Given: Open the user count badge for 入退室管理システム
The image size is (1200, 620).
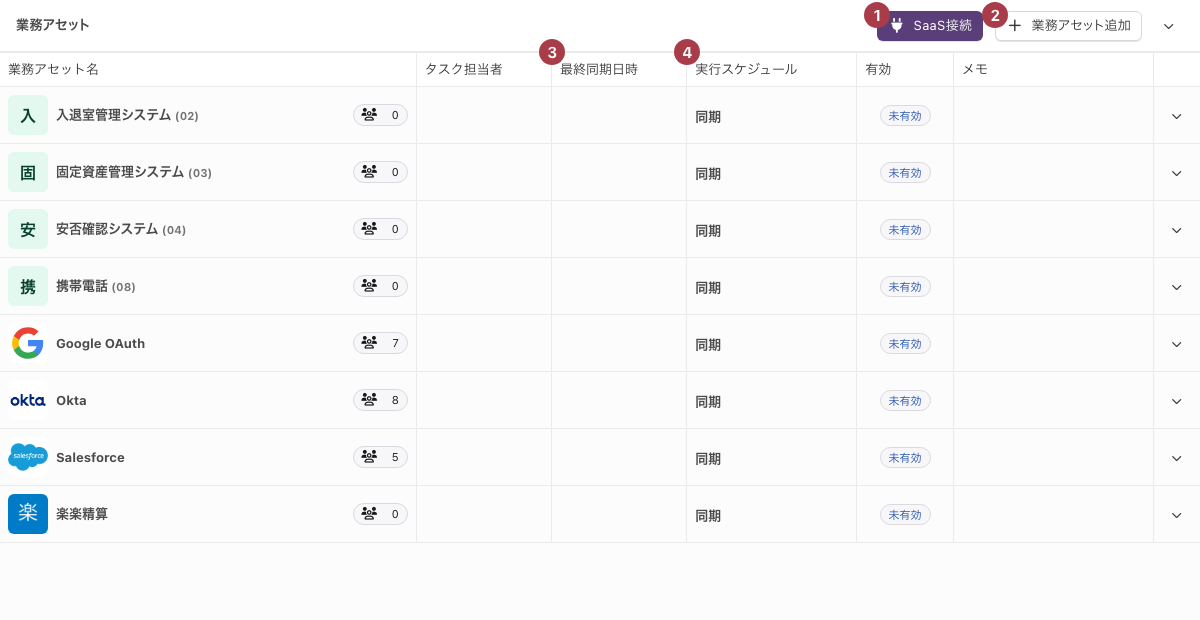Looking at the screenshot, I should pyautogui.click(x=380, y=115).
